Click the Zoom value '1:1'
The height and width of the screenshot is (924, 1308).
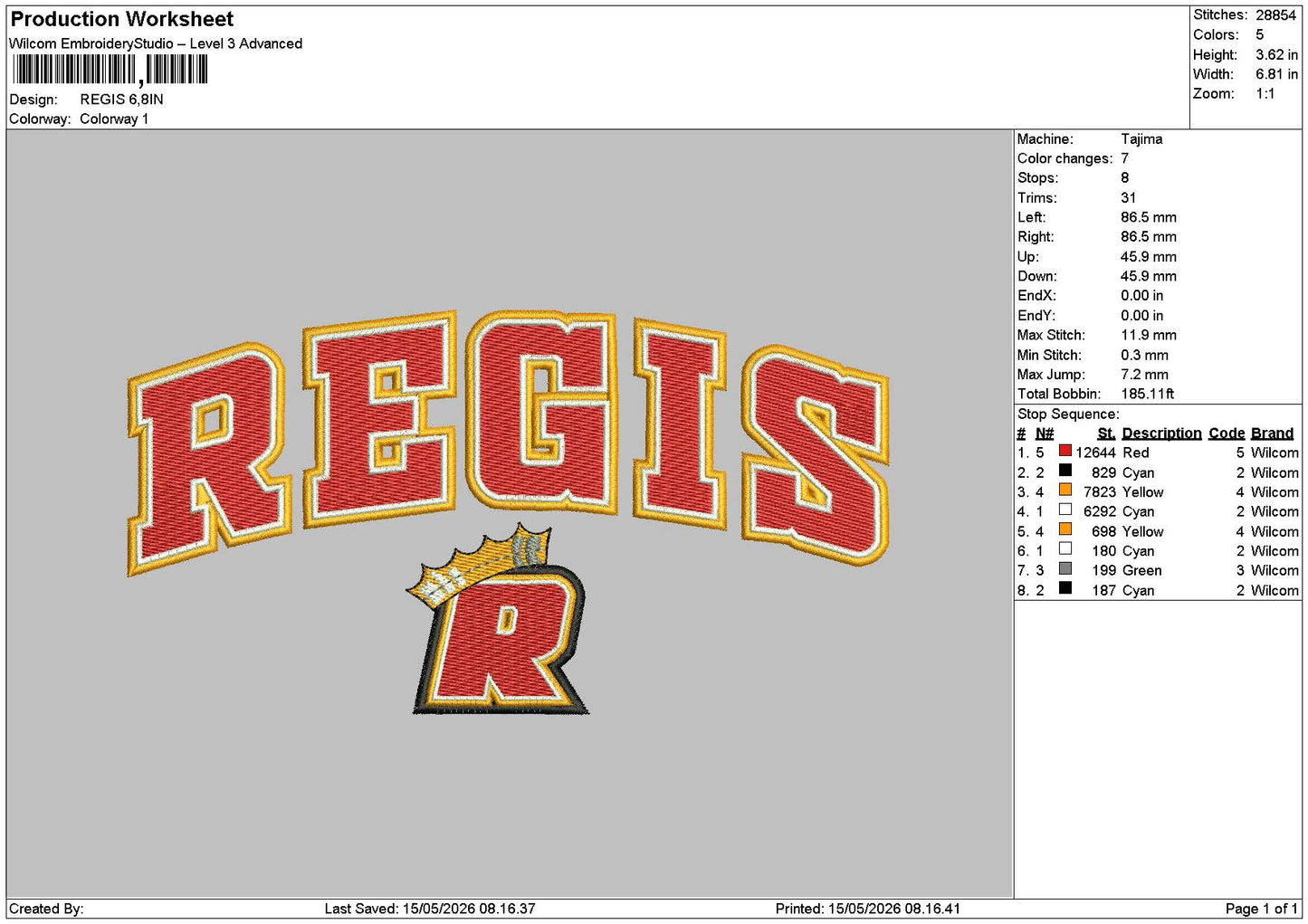click(x=1265, y=94)
